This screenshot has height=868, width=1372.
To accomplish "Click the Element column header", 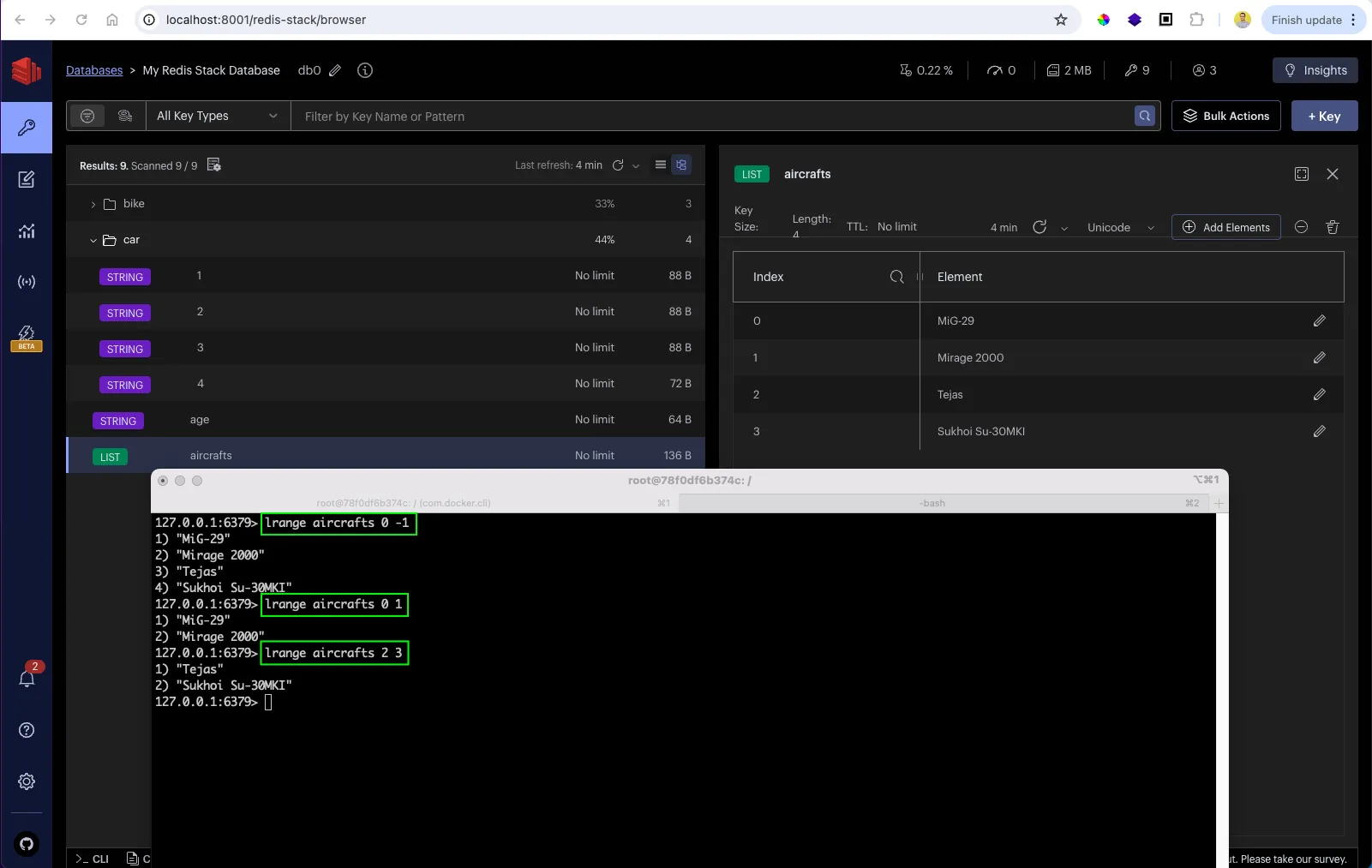I will coord(1132,277).
